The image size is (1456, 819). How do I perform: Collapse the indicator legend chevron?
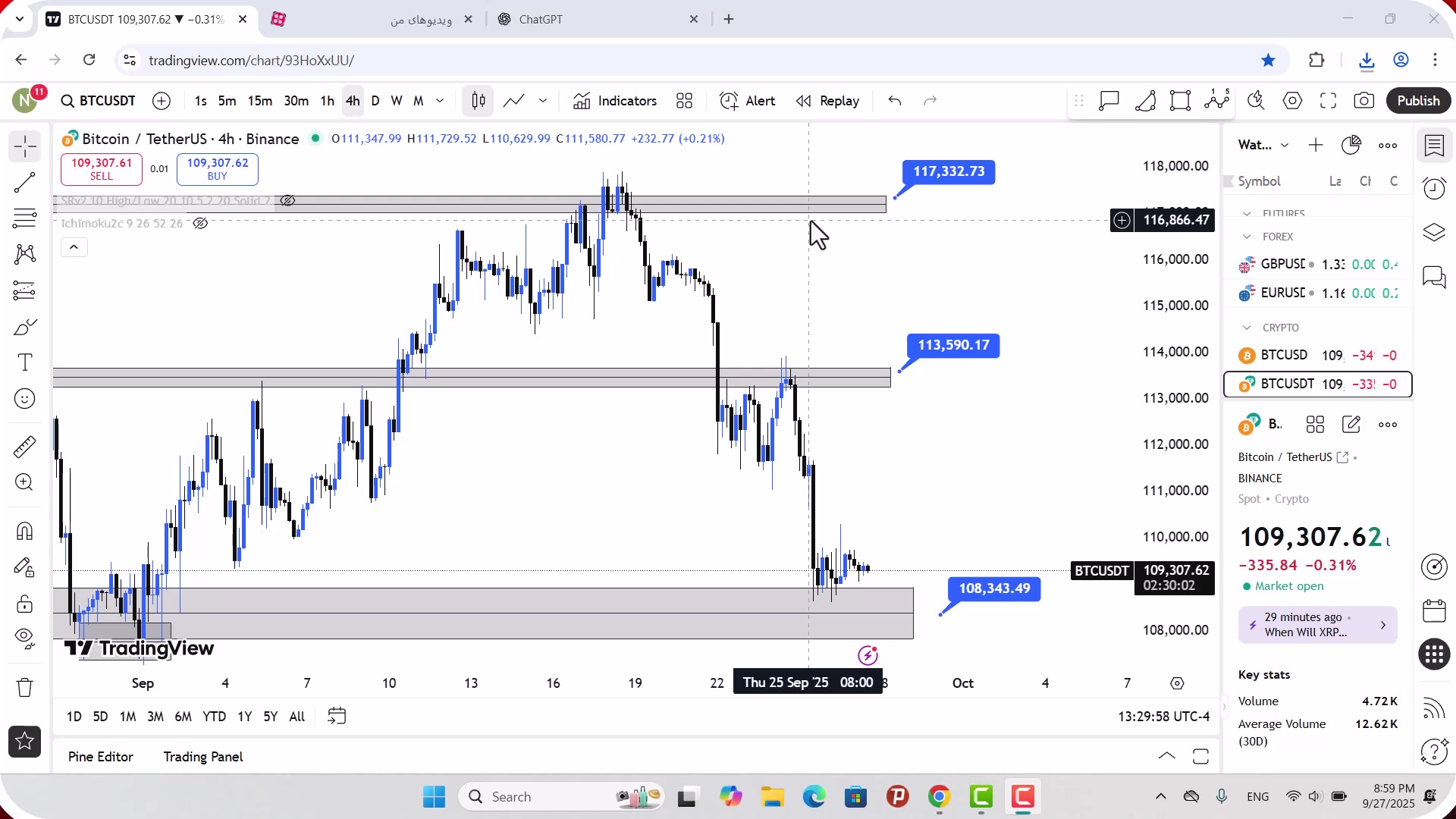74,247
